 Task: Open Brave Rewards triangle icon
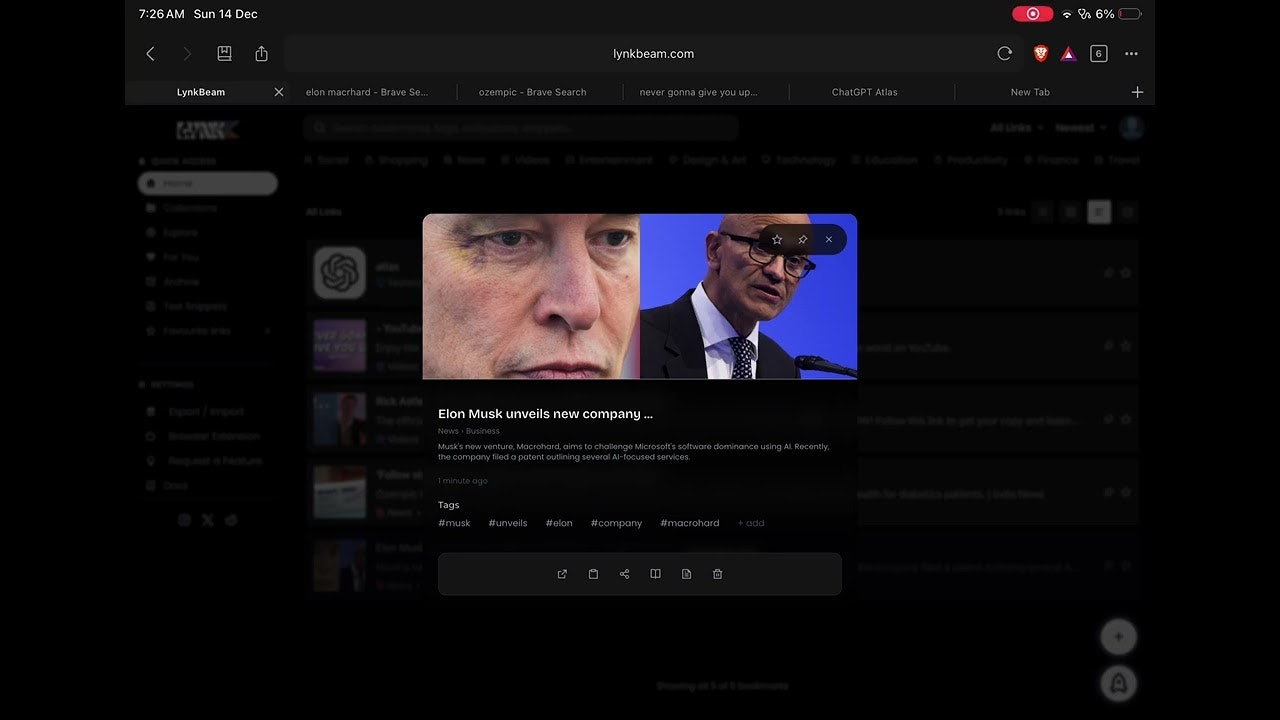(x=1068, y=54)
